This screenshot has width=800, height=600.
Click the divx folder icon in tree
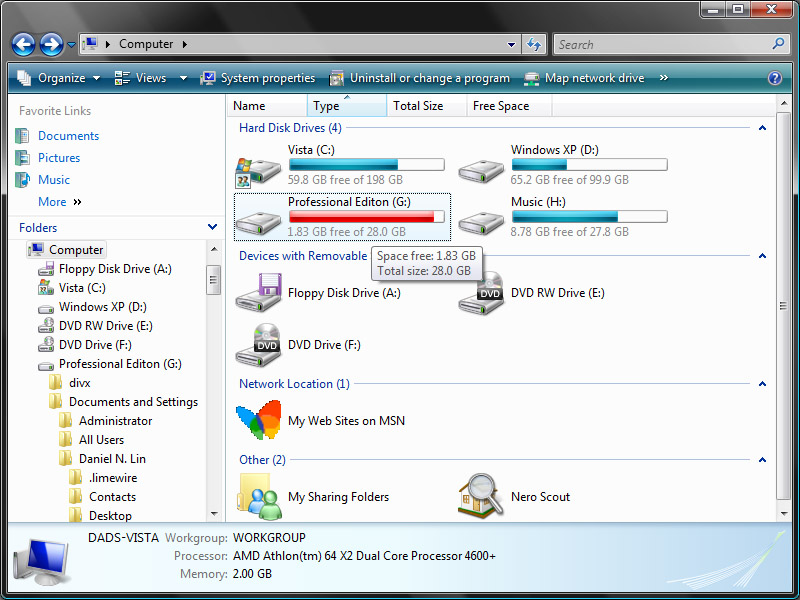[55, 382]
